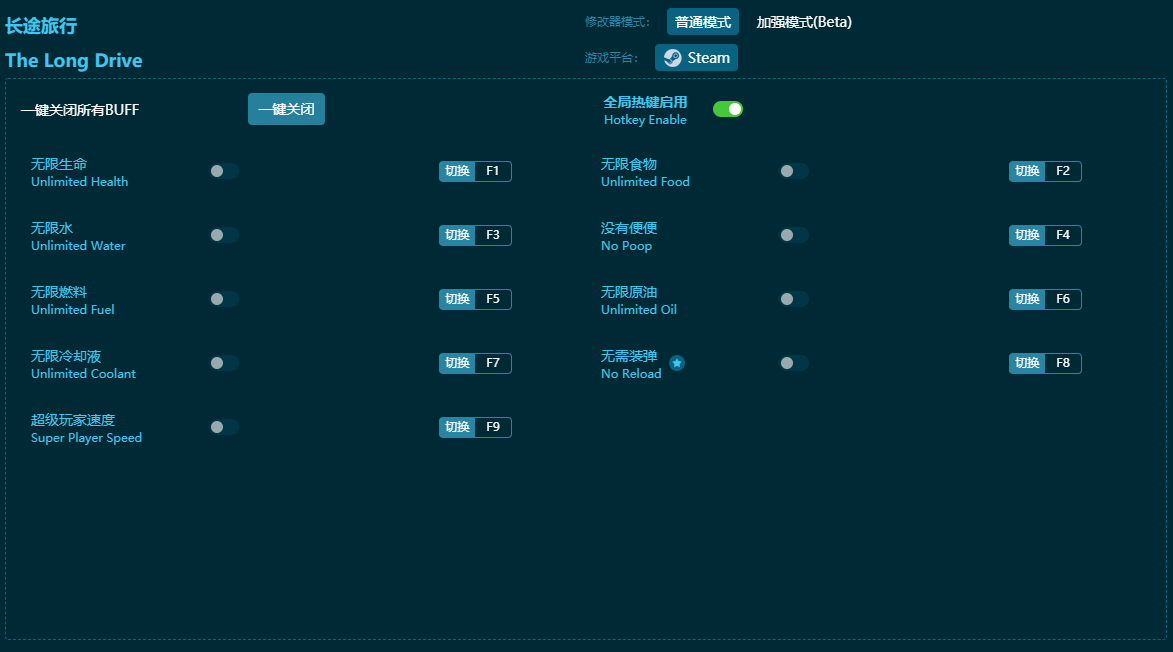Click the F2 hotkey field for Unlimited Food

point(1062,171)
